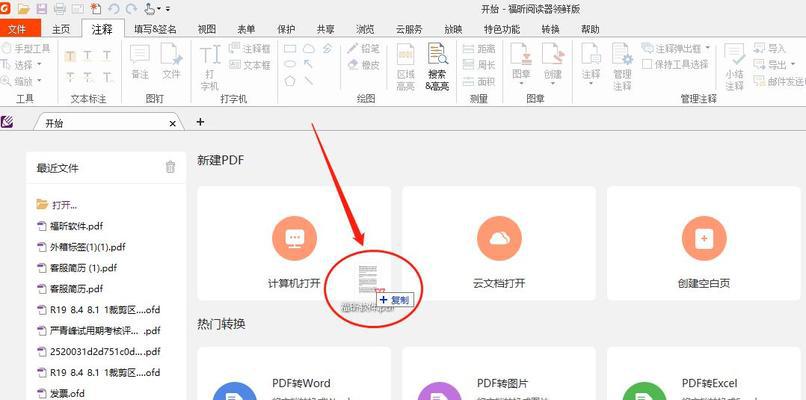
Task: Select the 注释框 callout tool
Action: click(x=249, y=48)
